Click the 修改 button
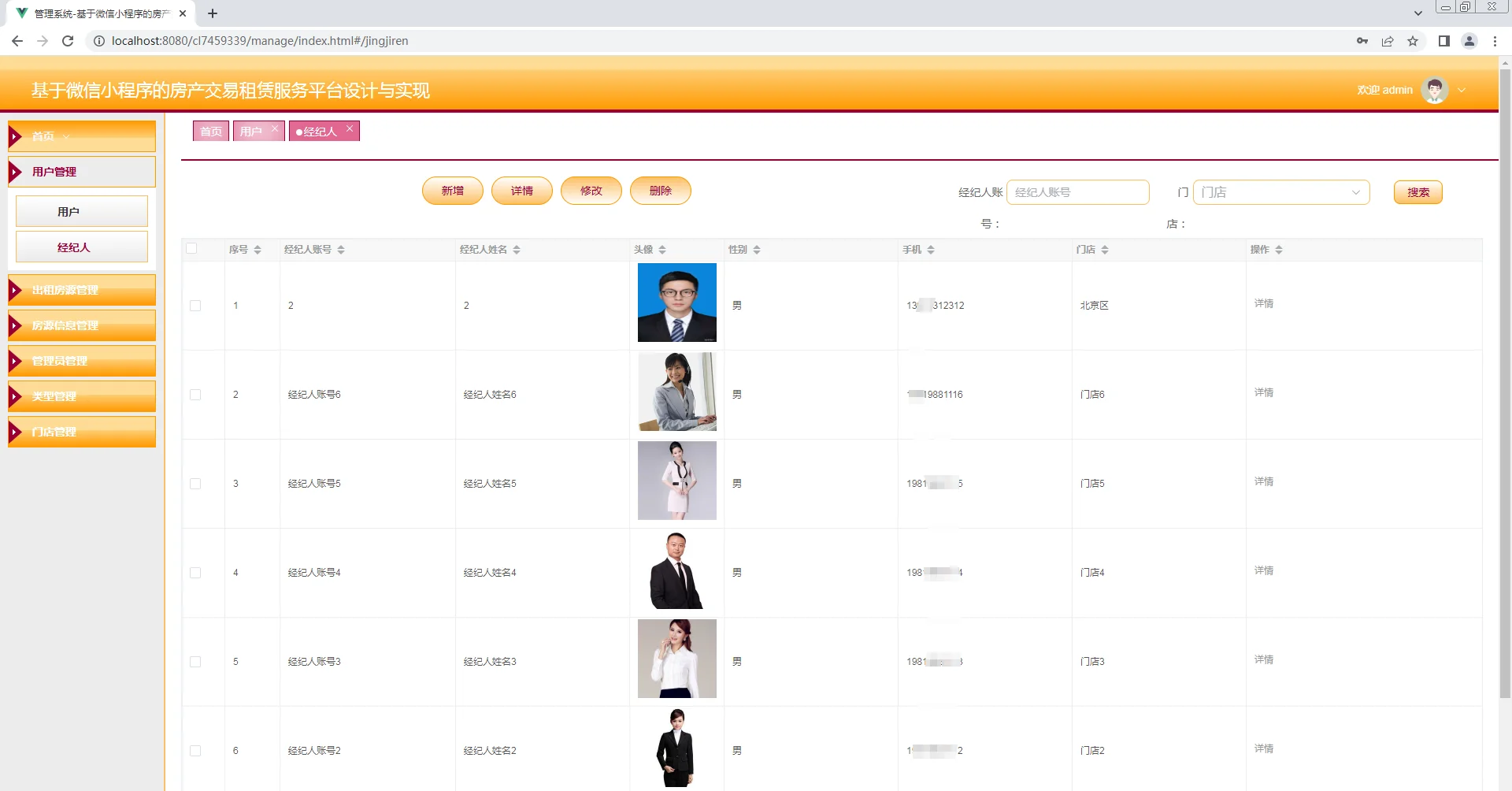Image resolution: width=1512 pixels, height=791 pixels. tap(591, 191)
